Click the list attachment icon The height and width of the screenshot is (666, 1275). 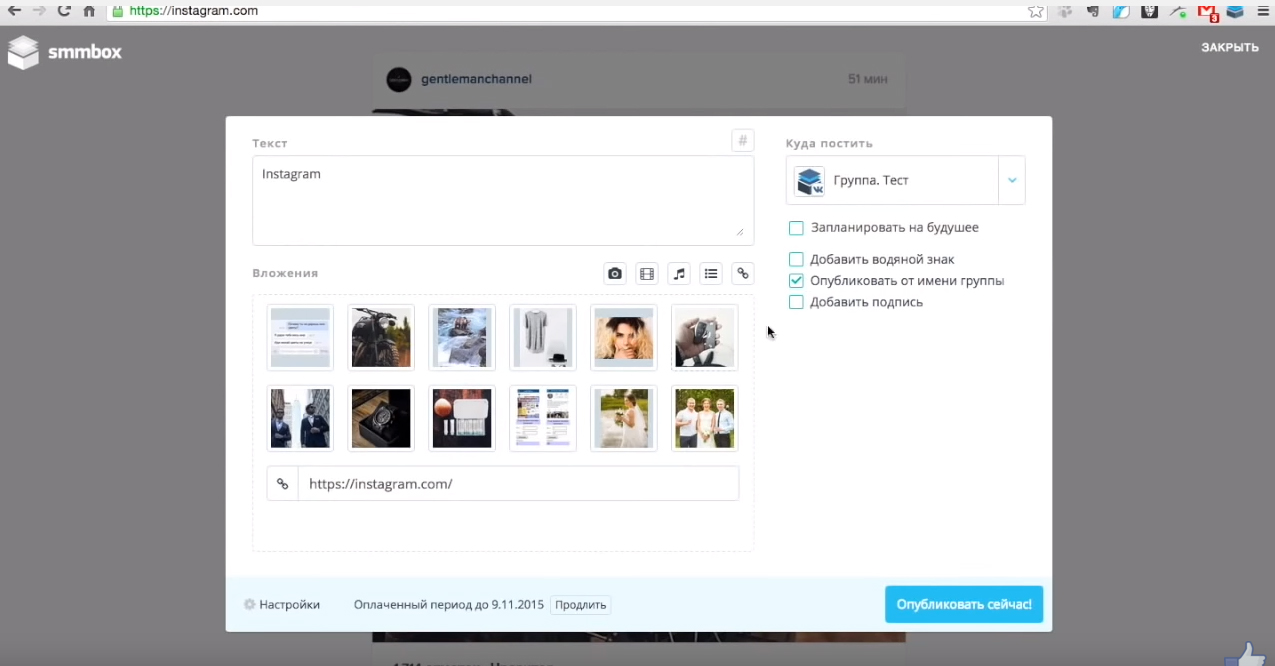tap(711, 273)
